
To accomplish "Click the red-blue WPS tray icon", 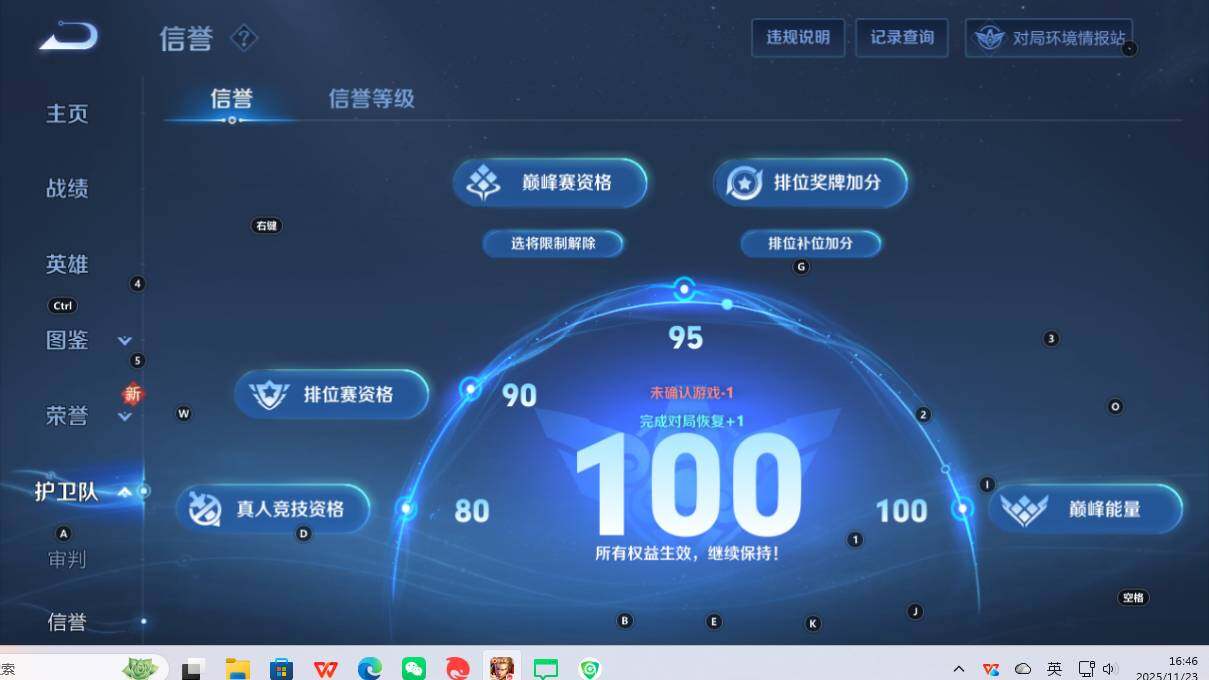I will [x=991, y=669].
